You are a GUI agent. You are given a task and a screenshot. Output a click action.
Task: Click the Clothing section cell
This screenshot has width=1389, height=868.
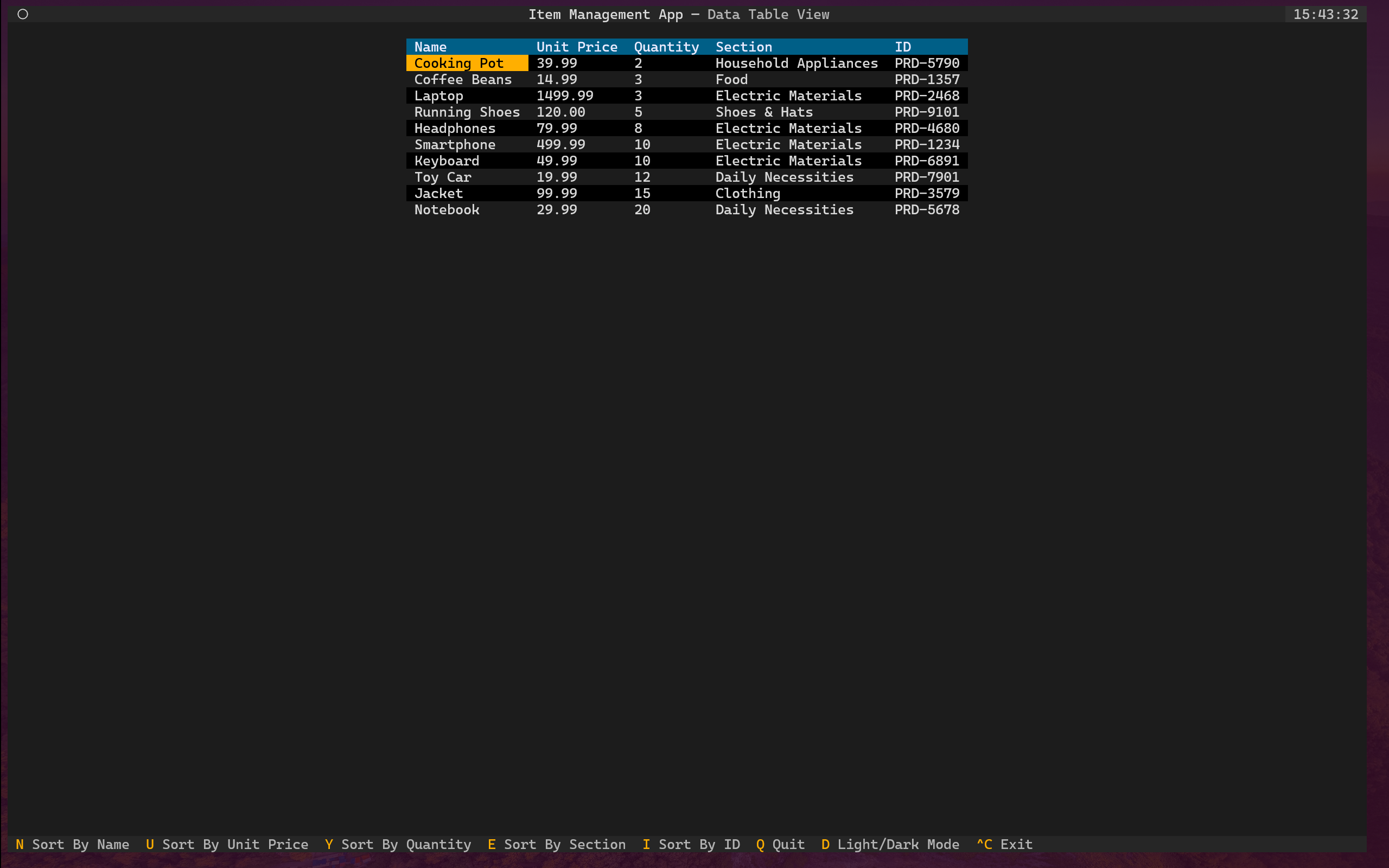(797, 194)
